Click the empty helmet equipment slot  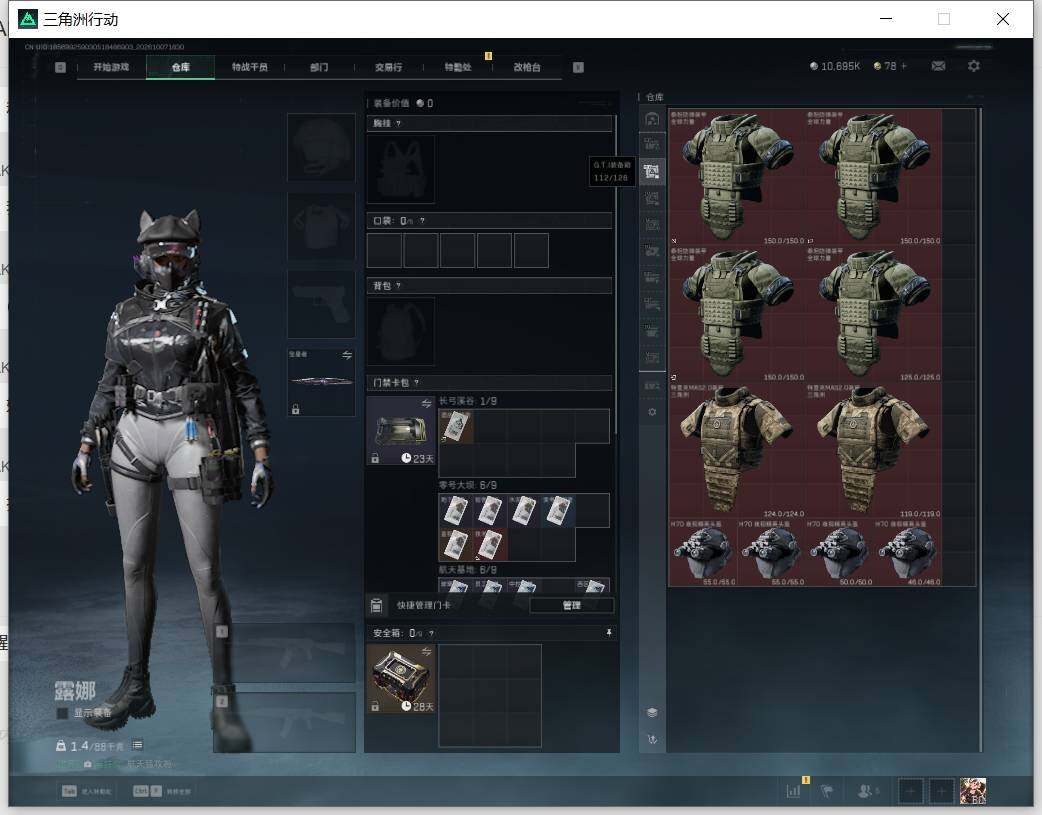tap(321, 147)
